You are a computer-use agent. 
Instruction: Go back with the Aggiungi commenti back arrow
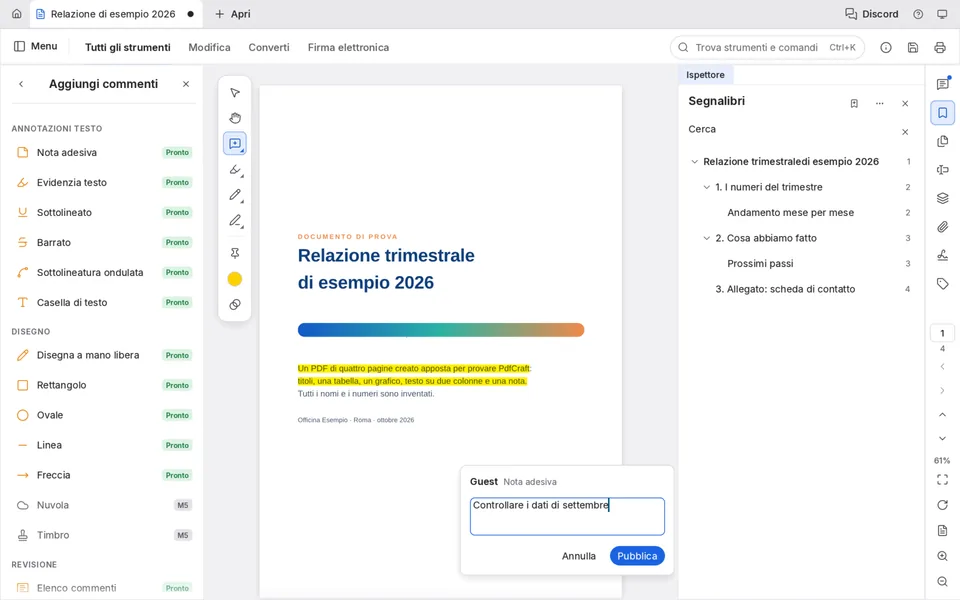pos(21,84)
